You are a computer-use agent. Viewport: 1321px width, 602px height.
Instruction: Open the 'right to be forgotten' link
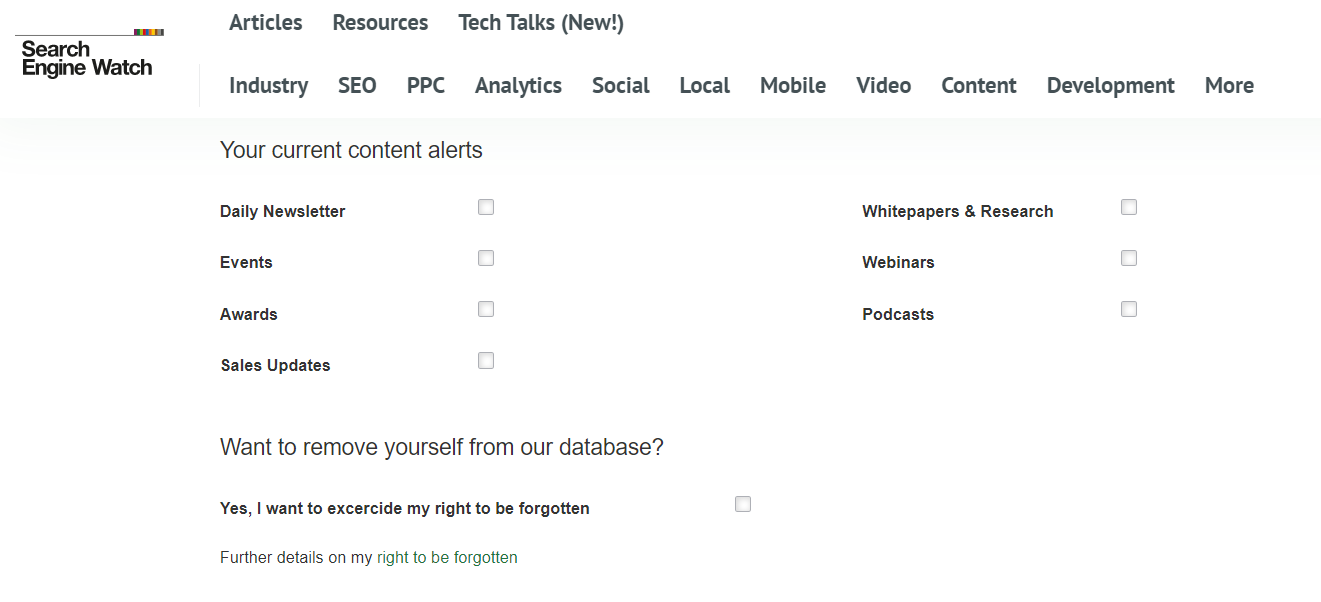click(x=447, y=558)
